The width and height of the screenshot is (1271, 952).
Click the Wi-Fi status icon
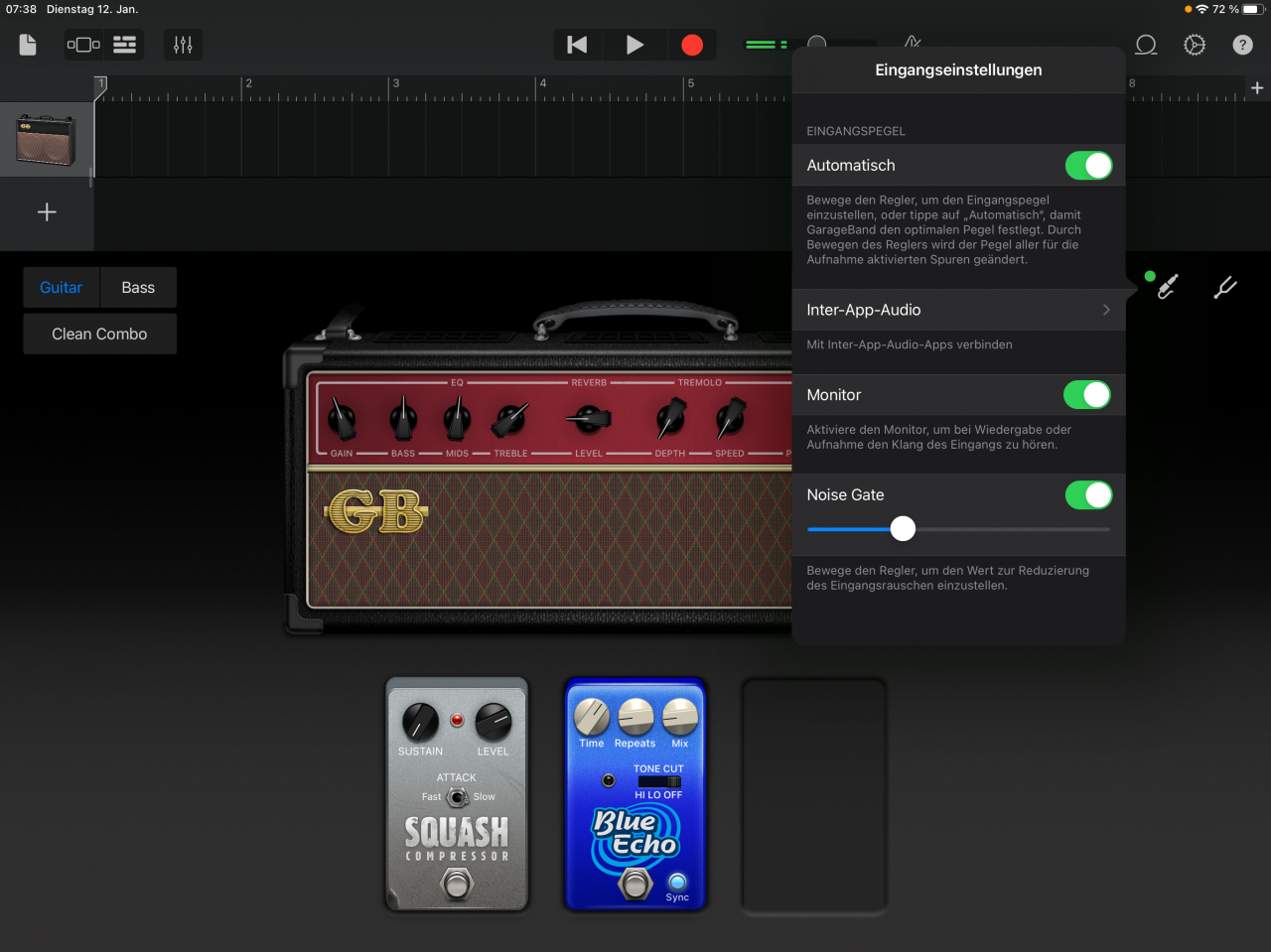(1201, 9)
